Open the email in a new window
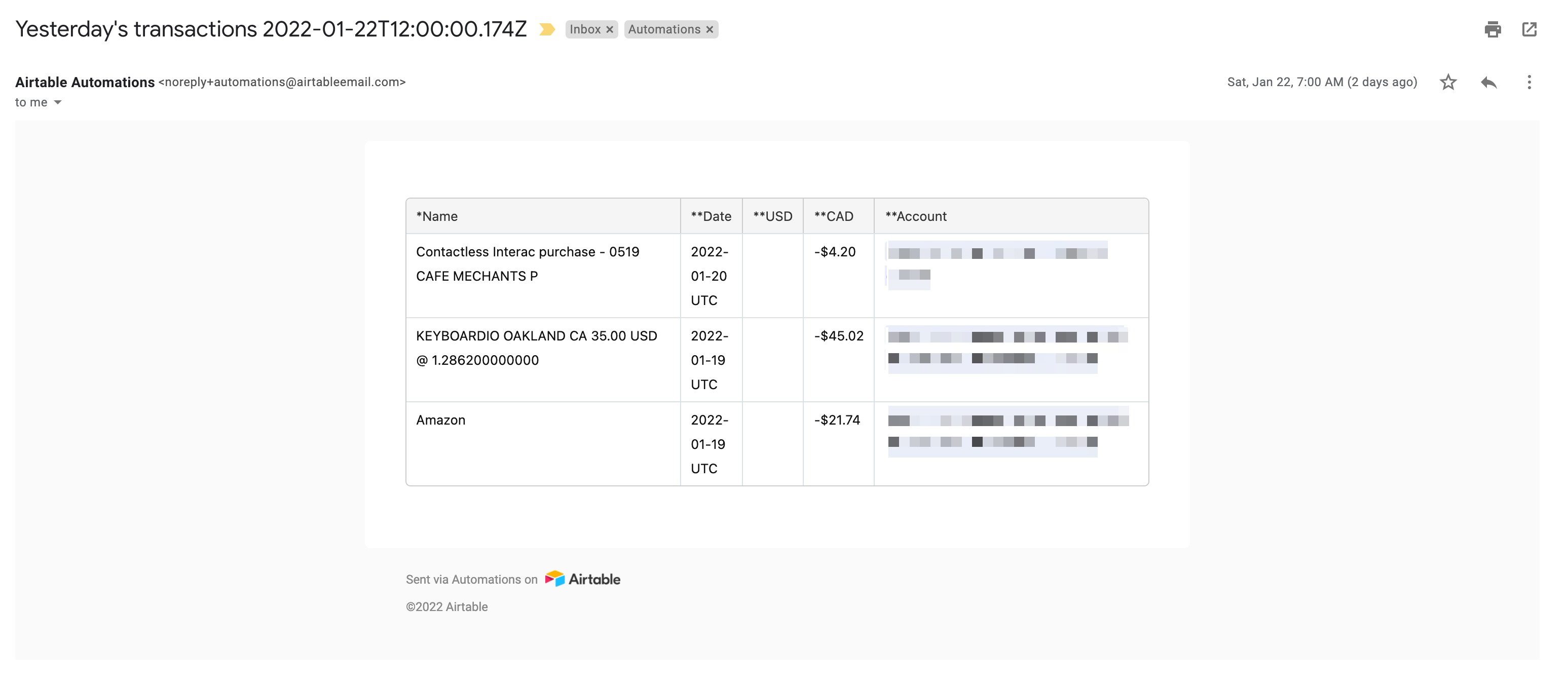1568x685 pixels. click(1529, 29)
